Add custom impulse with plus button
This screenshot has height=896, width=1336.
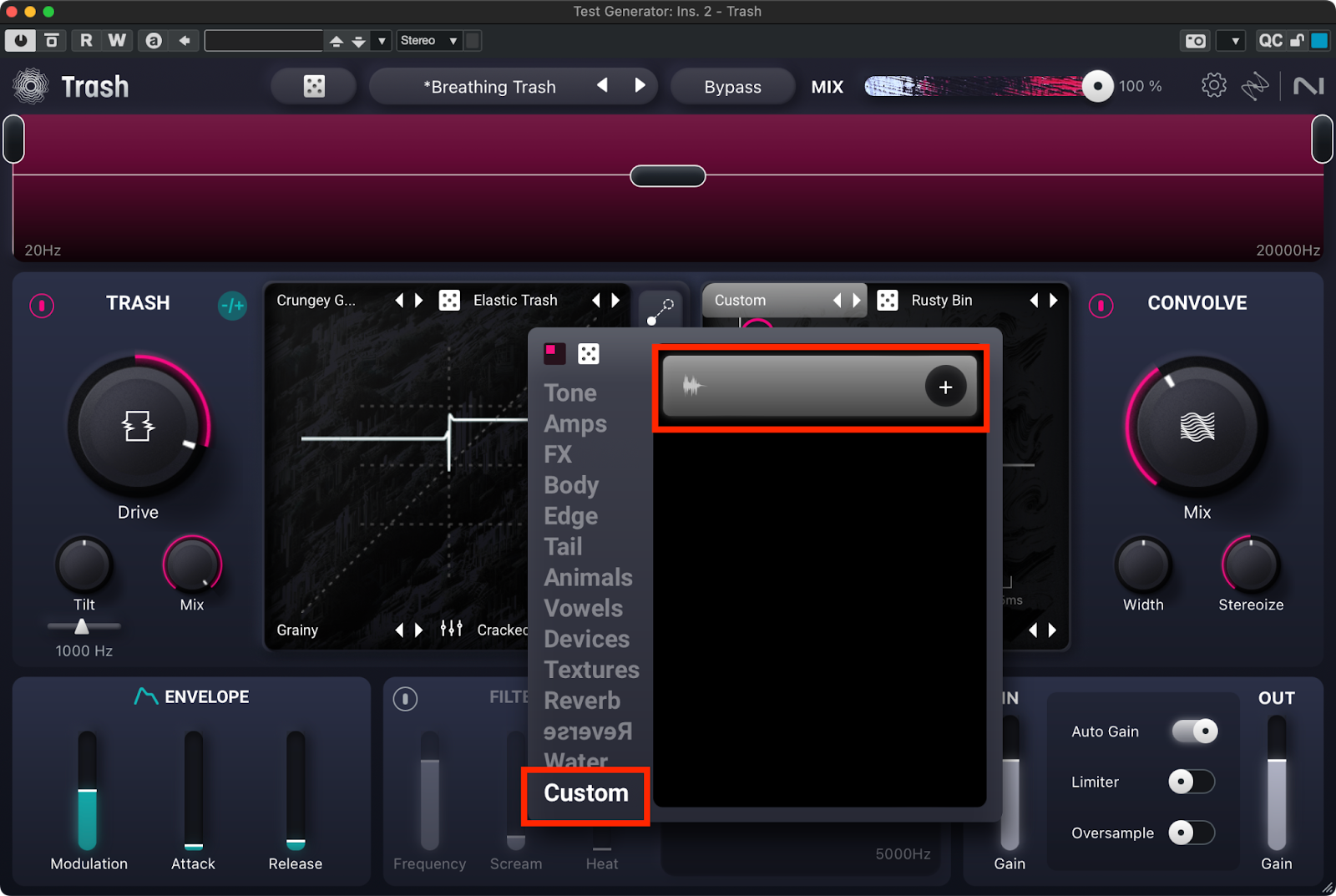pos(945,387)
